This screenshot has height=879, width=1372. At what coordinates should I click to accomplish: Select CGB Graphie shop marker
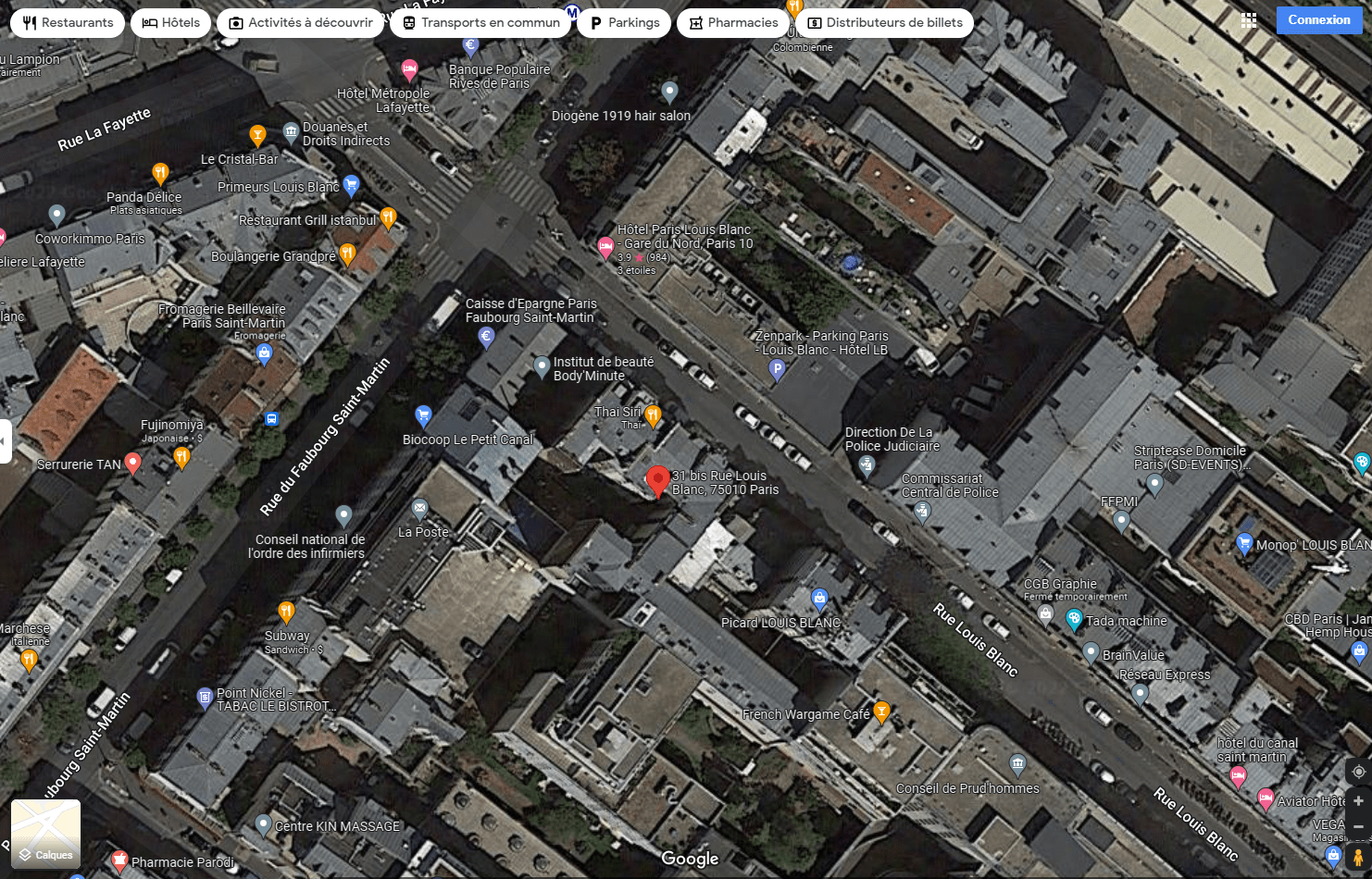1045,613
